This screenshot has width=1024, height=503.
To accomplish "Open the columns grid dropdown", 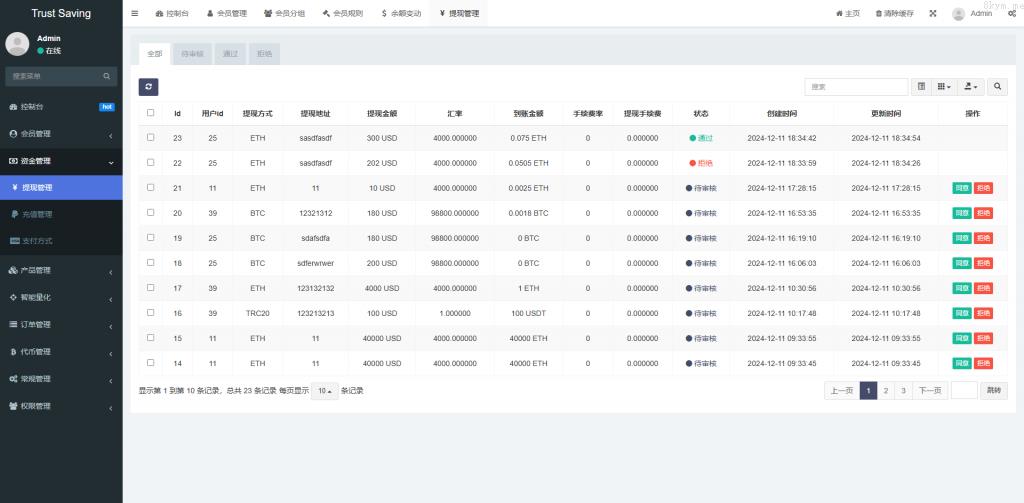I will pyautogui.click(x=943, y=87).
